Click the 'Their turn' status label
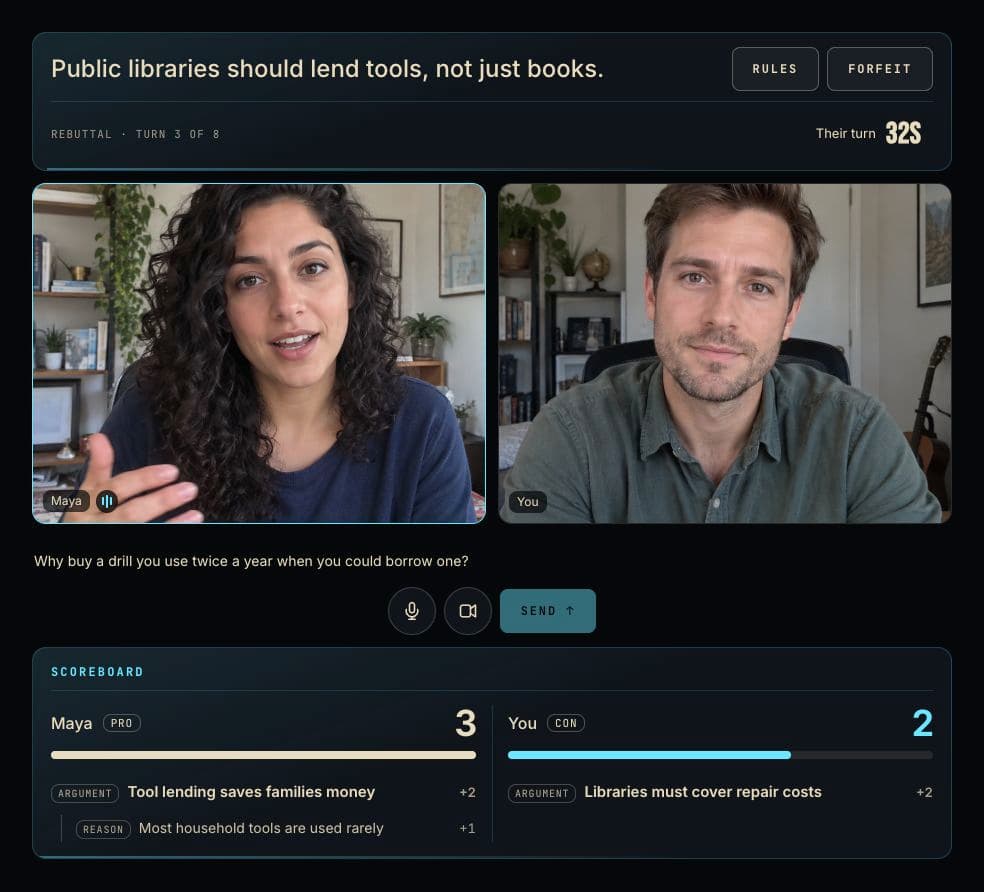This screenshot has width=984, height=892. [845, 134]
